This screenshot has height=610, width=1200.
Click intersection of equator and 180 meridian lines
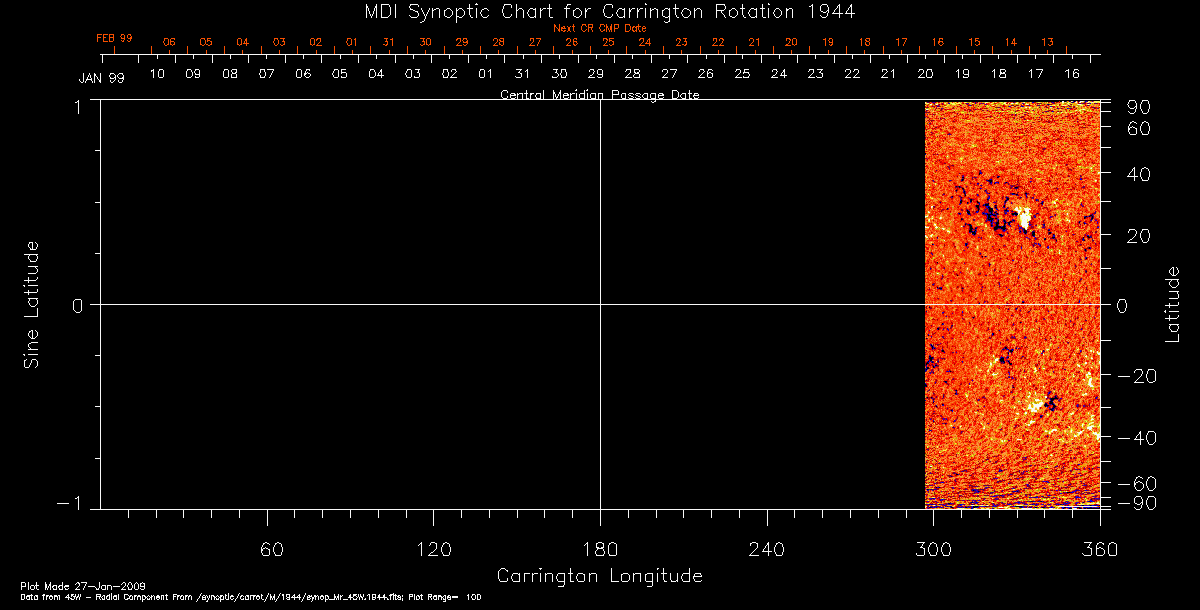(600, 304)
